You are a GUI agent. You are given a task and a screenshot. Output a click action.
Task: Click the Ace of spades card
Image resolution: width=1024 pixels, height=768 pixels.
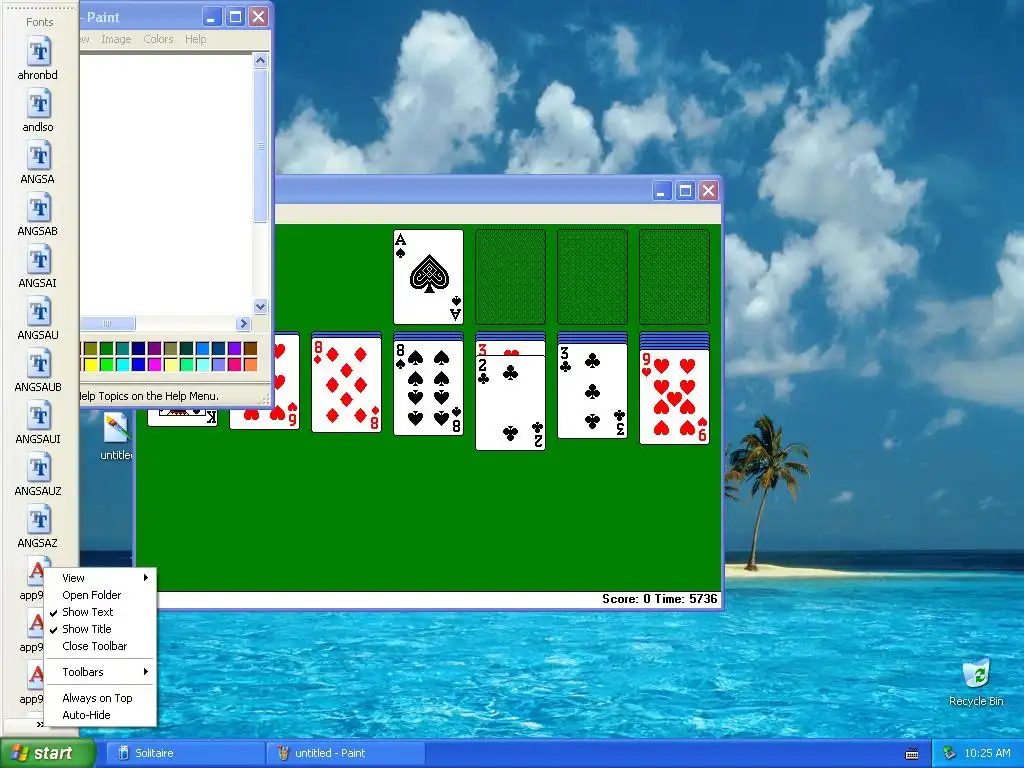tap(428, 277)
